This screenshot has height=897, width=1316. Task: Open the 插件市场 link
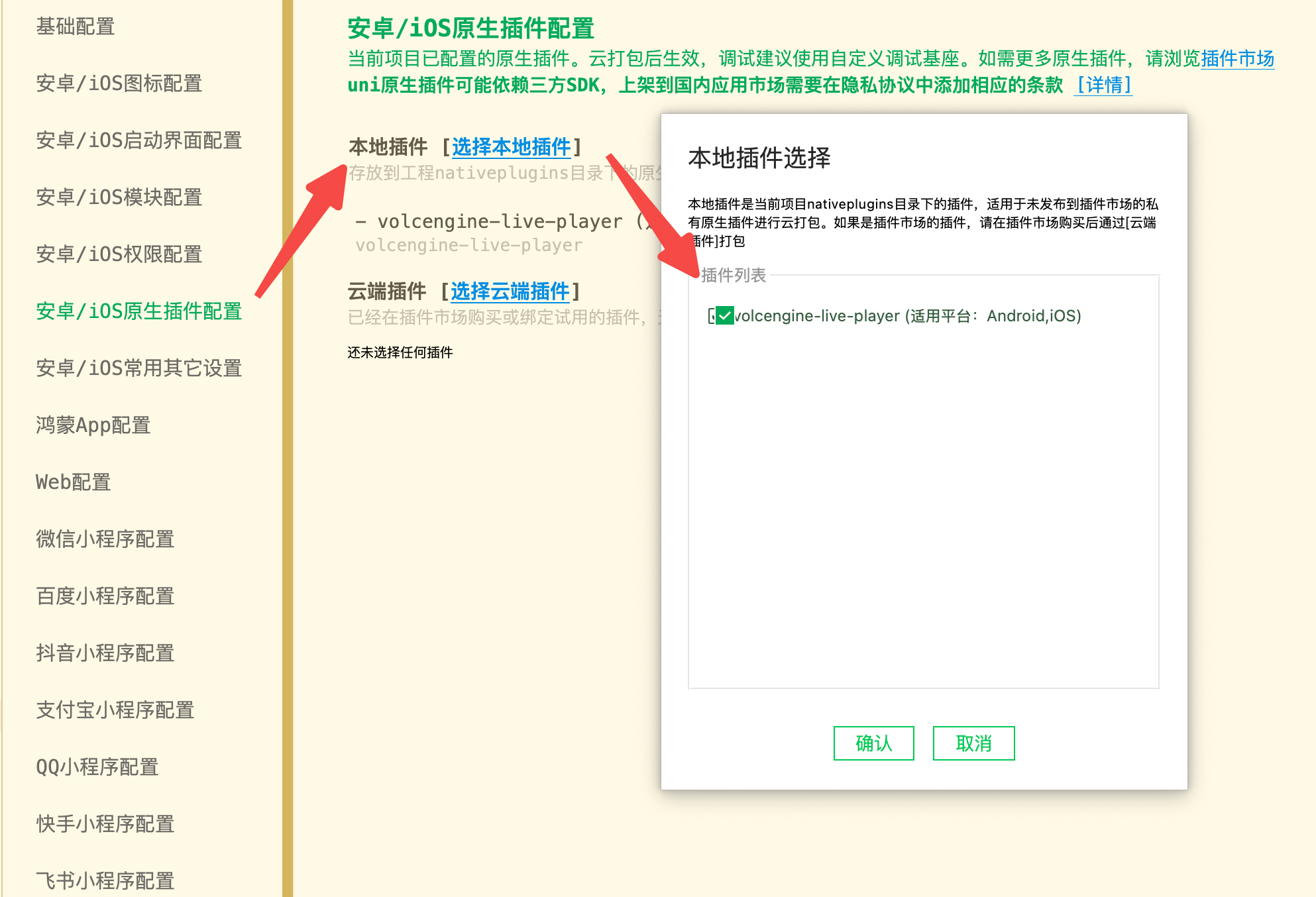1237,59
